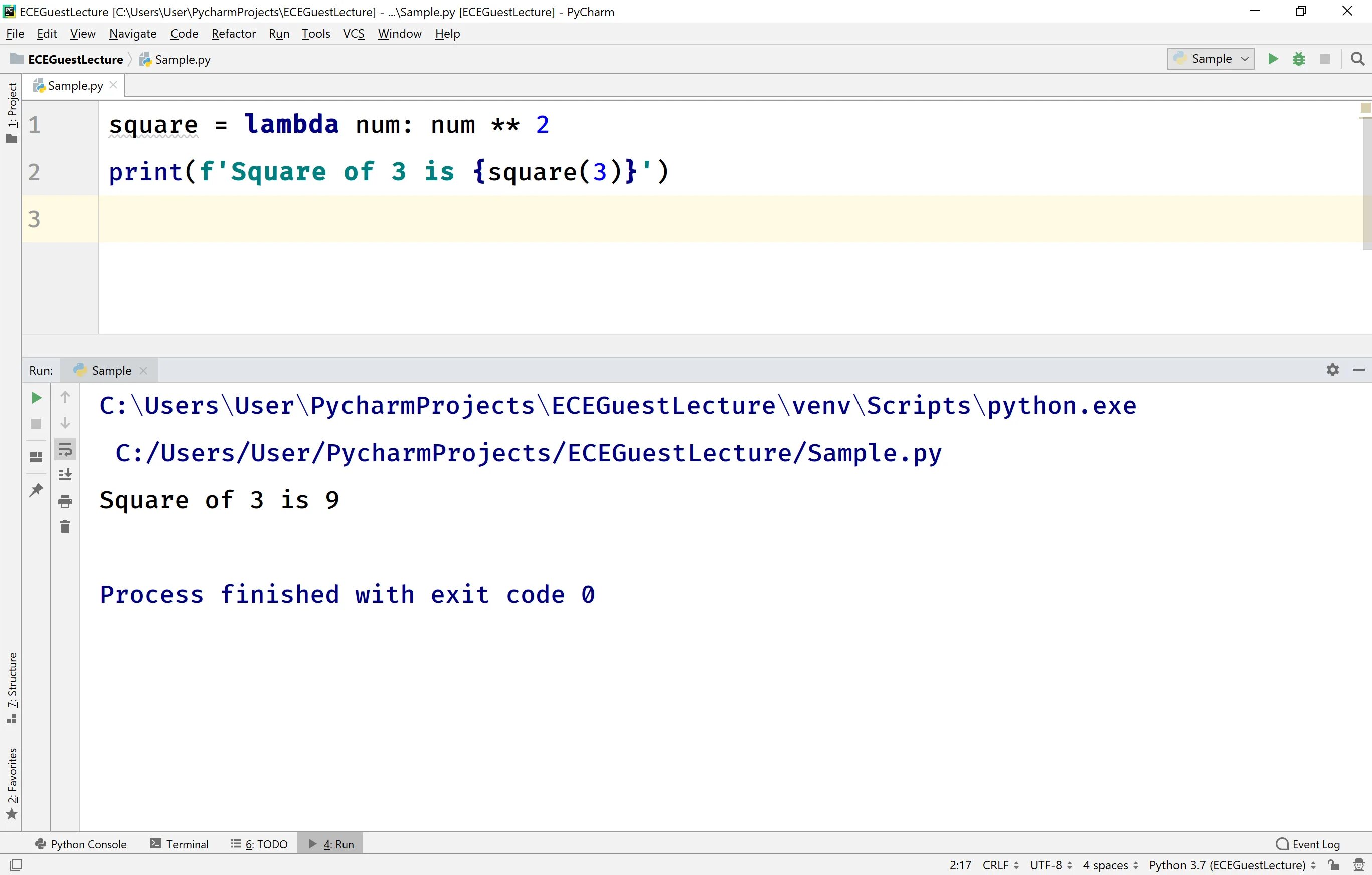Click the Settings gear in run panel
1372x875 pixels.
coord(1333,370)
